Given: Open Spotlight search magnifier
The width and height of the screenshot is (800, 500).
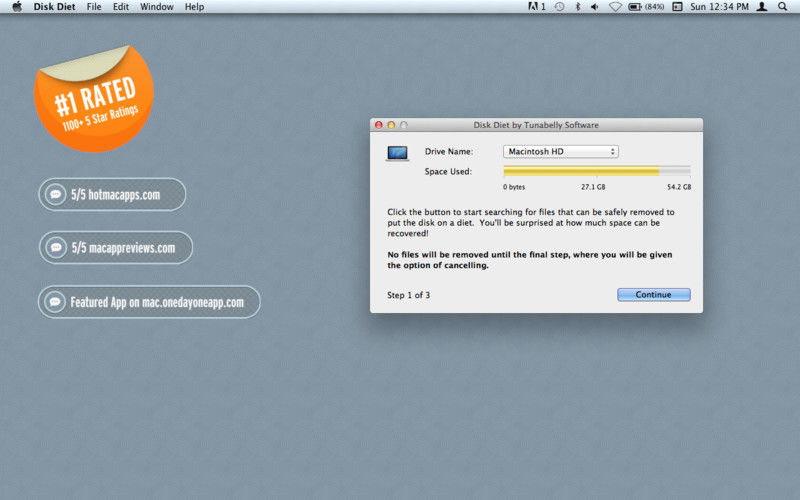Looking at the screenshot, I should coord(782,7).
